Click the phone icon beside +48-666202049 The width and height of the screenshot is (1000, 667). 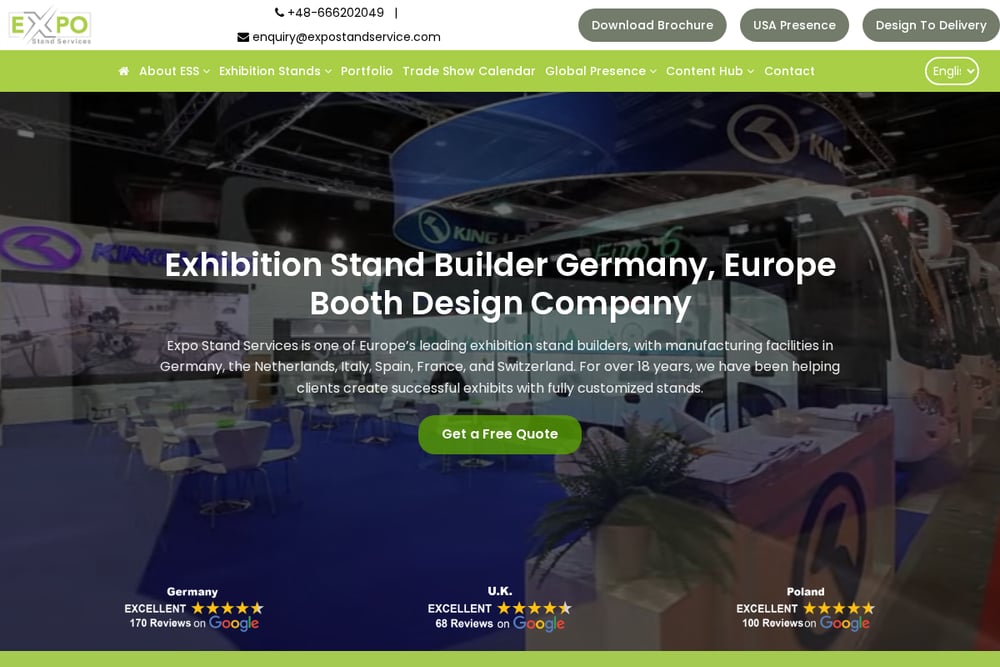pos(279,12)
